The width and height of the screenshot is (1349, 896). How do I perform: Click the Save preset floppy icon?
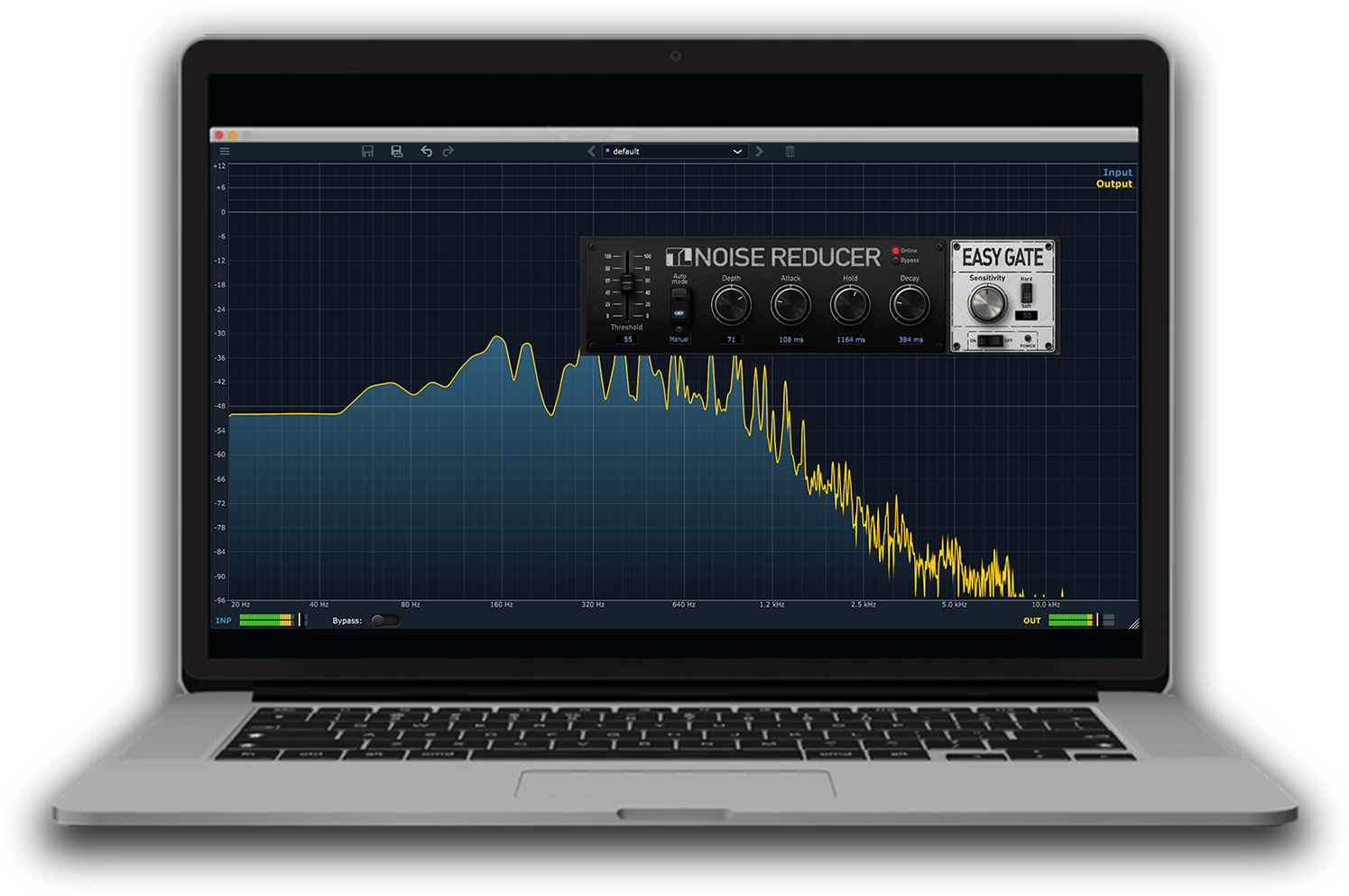367,152
